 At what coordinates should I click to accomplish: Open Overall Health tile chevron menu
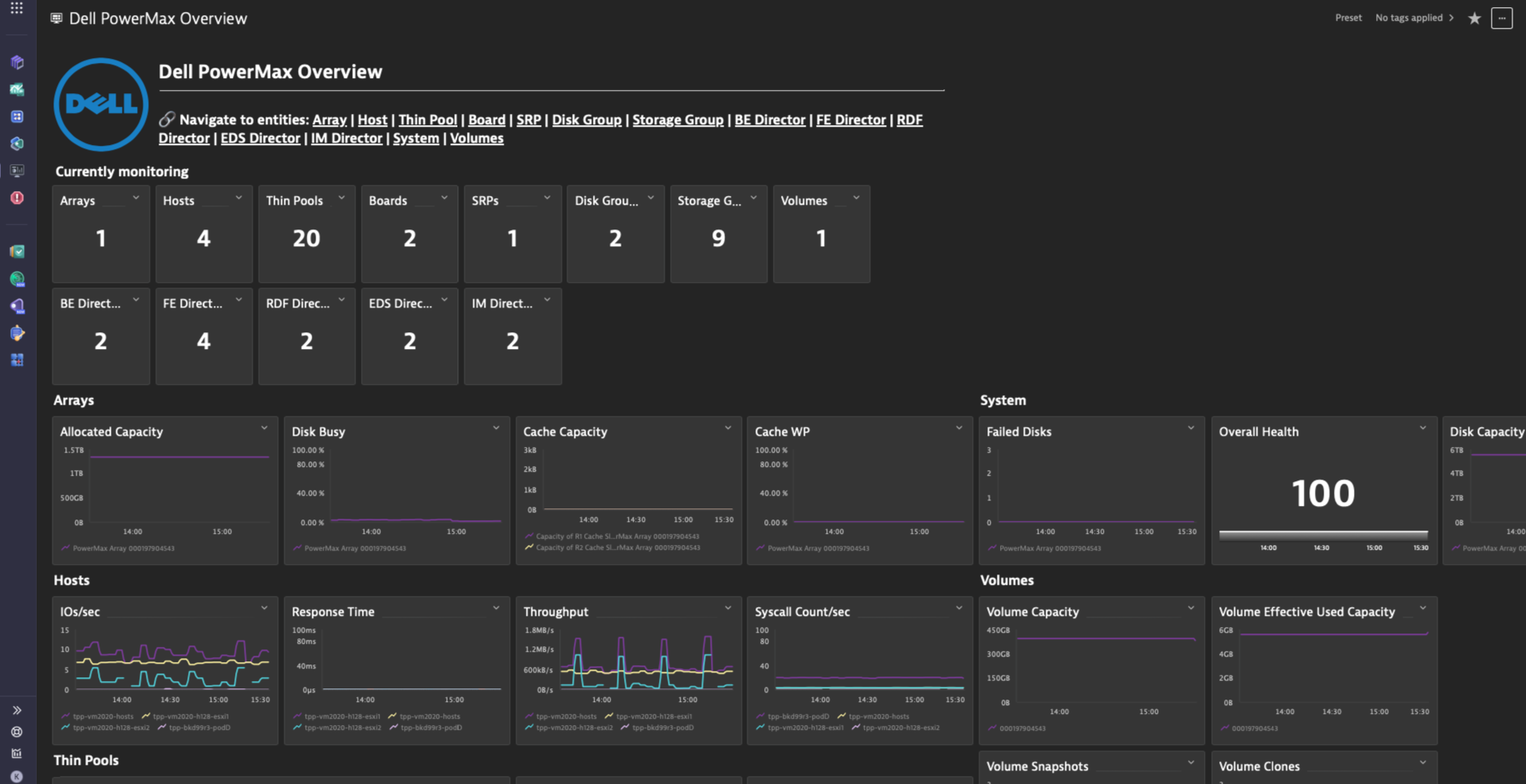pyautogui.click(x=1423, y=428)
